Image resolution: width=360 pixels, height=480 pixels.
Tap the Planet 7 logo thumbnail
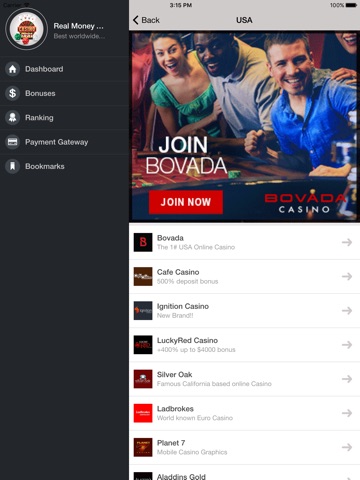[143, 447]
